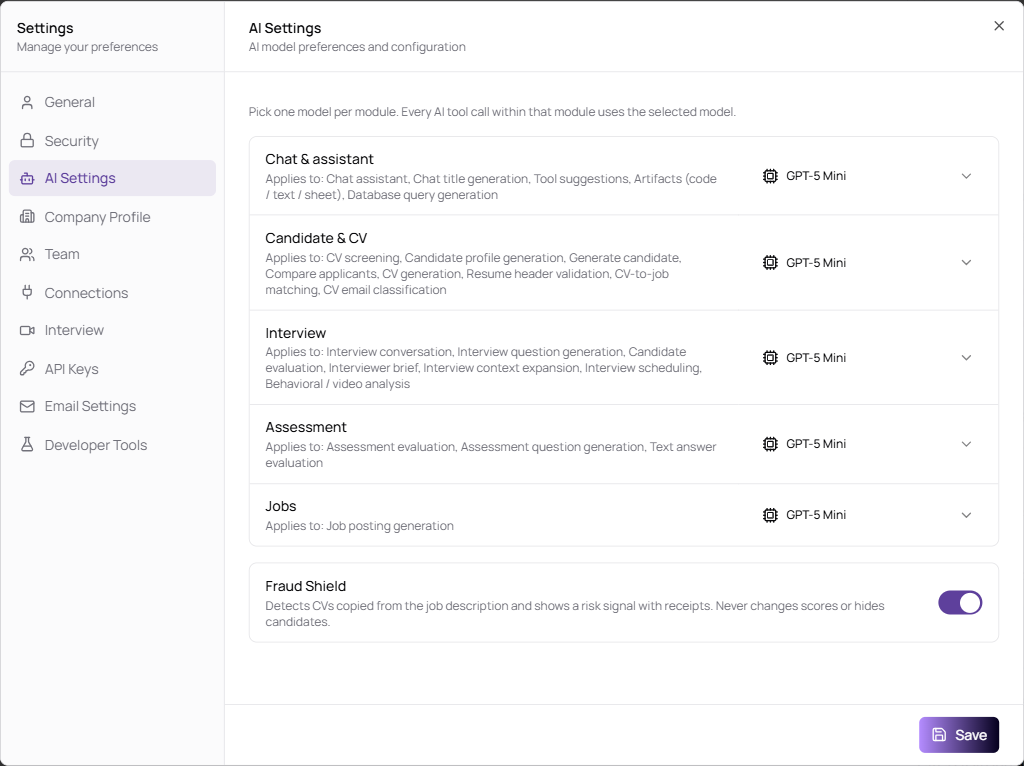Click GPT-5 Mini label in Jobs row
Viewport: 1024px width, 766px height.
point(816,515)
